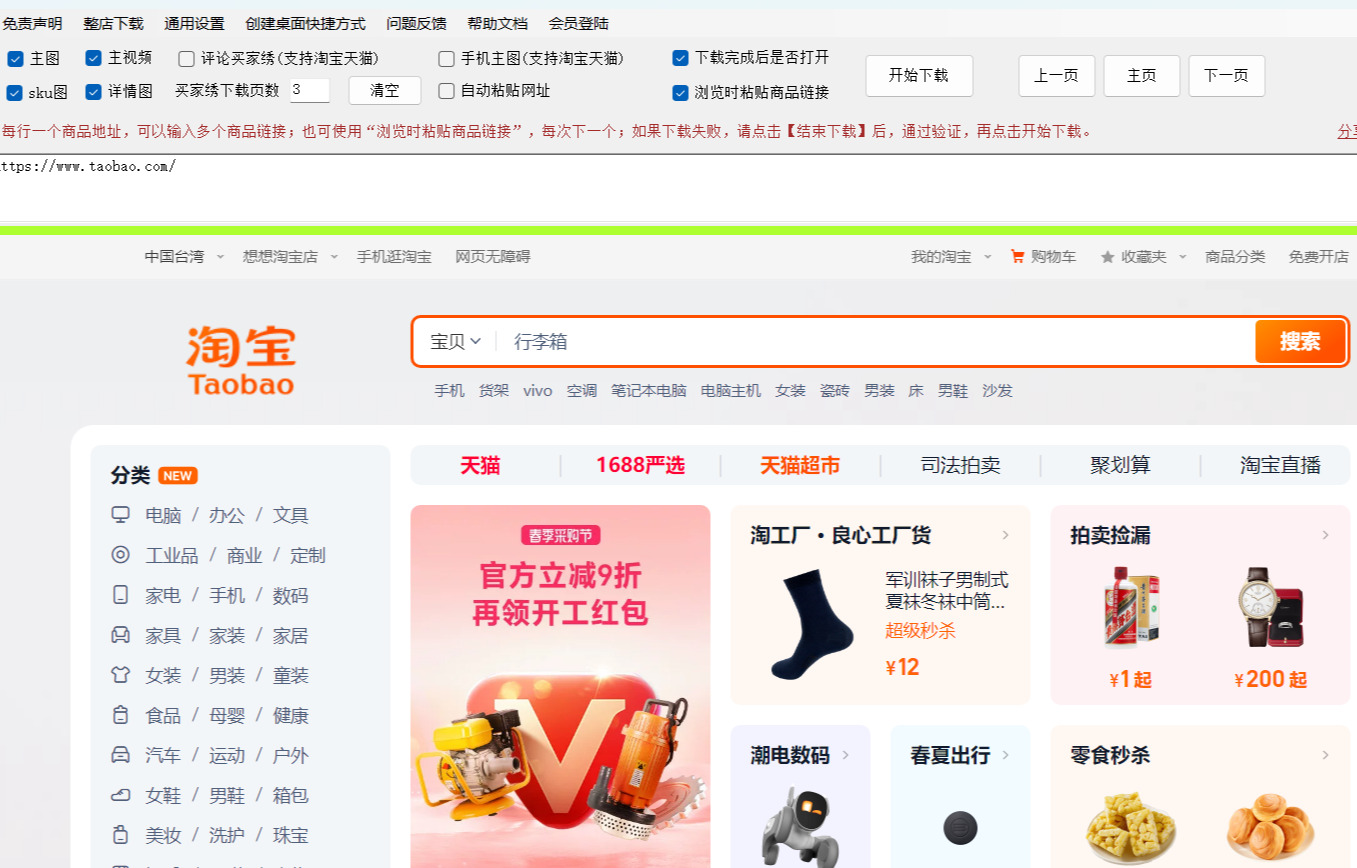Open the 宝贝 search type dropdown
1357x868 pixels.
tap(456, 341)
